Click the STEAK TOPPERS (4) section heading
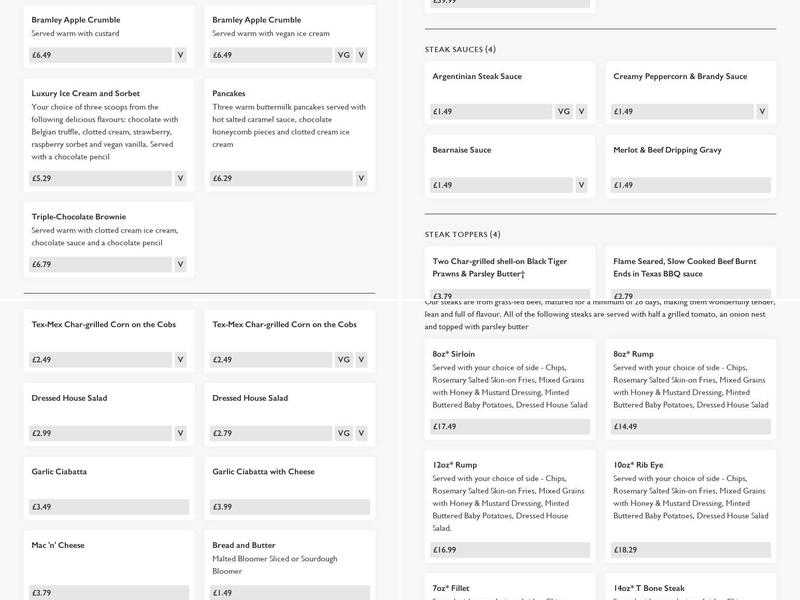The image size is (800, 600). (x=462, y=234)
